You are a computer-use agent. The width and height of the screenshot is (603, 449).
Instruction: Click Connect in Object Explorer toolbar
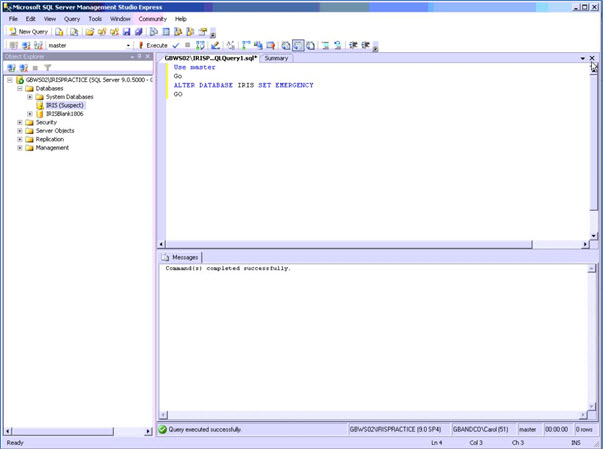(11, 68)
